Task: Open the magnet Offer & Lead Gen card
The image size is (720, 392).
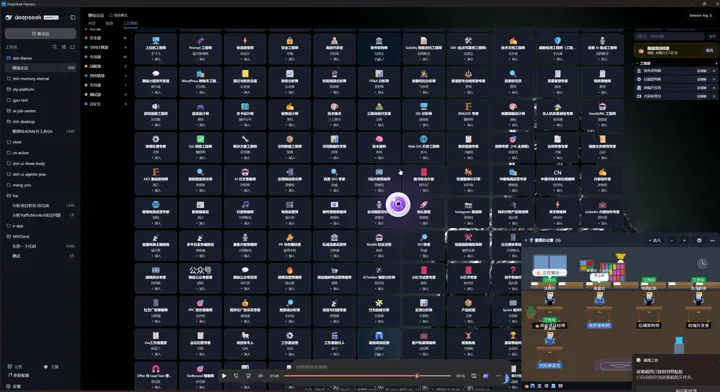Action: [156, 375]
